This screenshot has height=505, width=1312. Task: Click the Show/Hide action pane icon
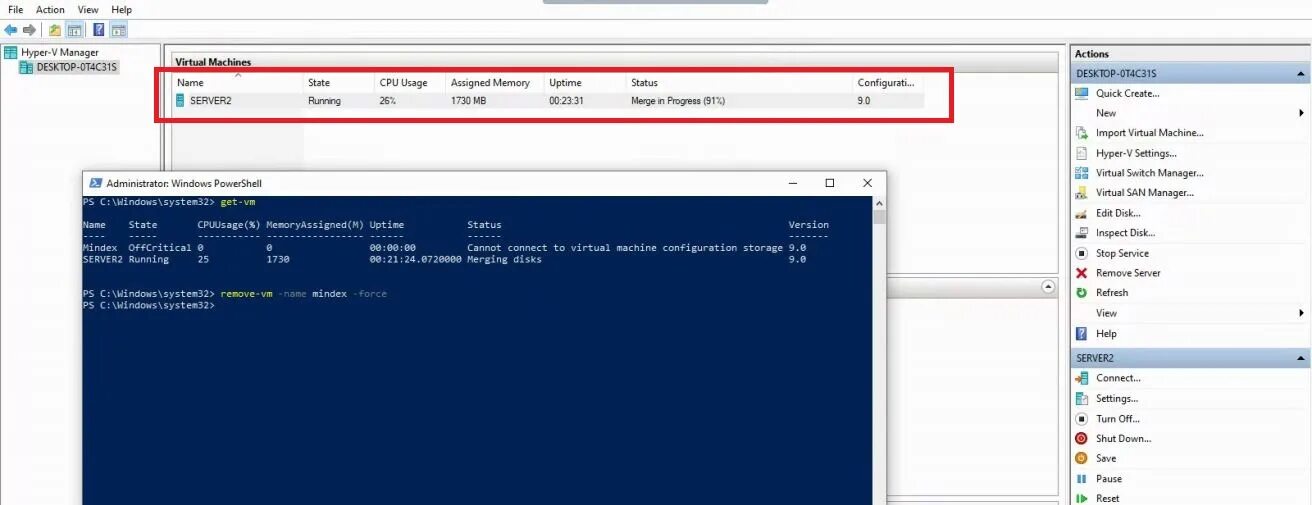pos(119,30)
